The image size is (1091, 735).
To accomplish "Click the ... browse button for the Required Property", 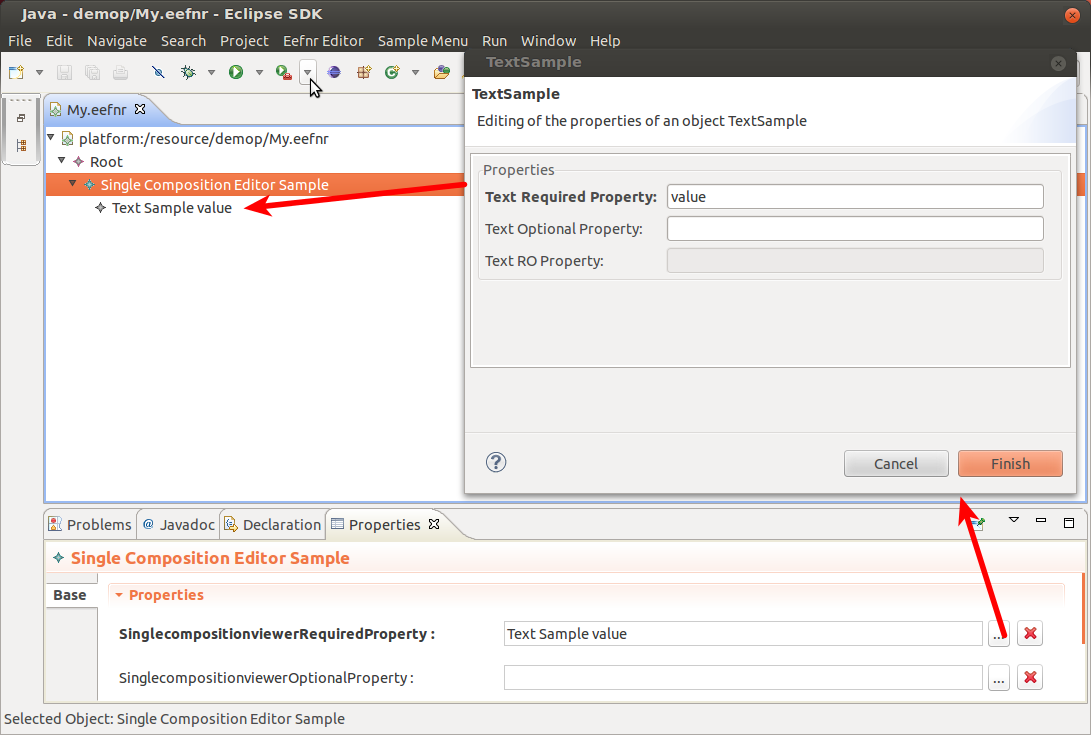I will coord(999,634).
